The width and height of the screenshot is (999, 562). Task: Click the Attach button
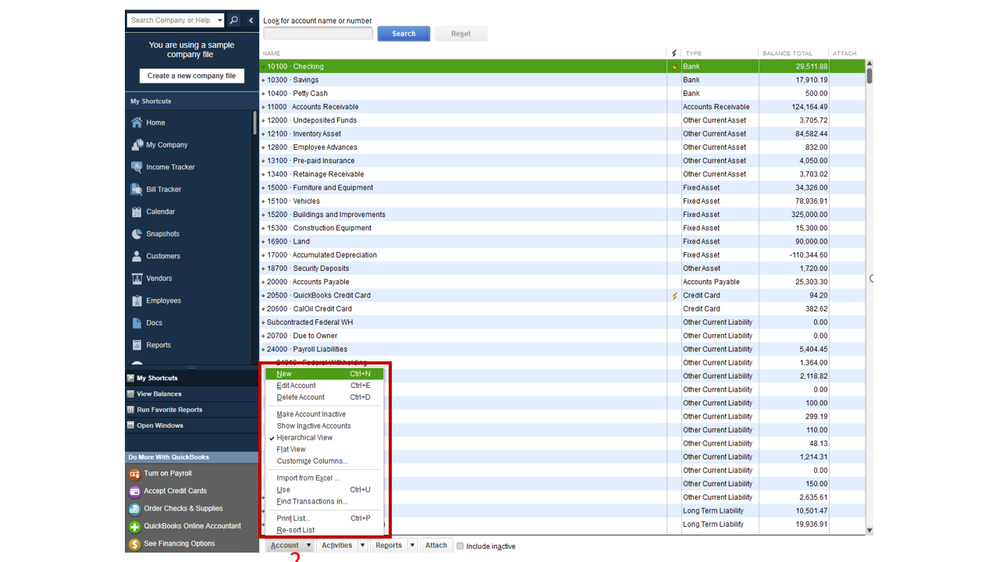[x=436, y=545]
